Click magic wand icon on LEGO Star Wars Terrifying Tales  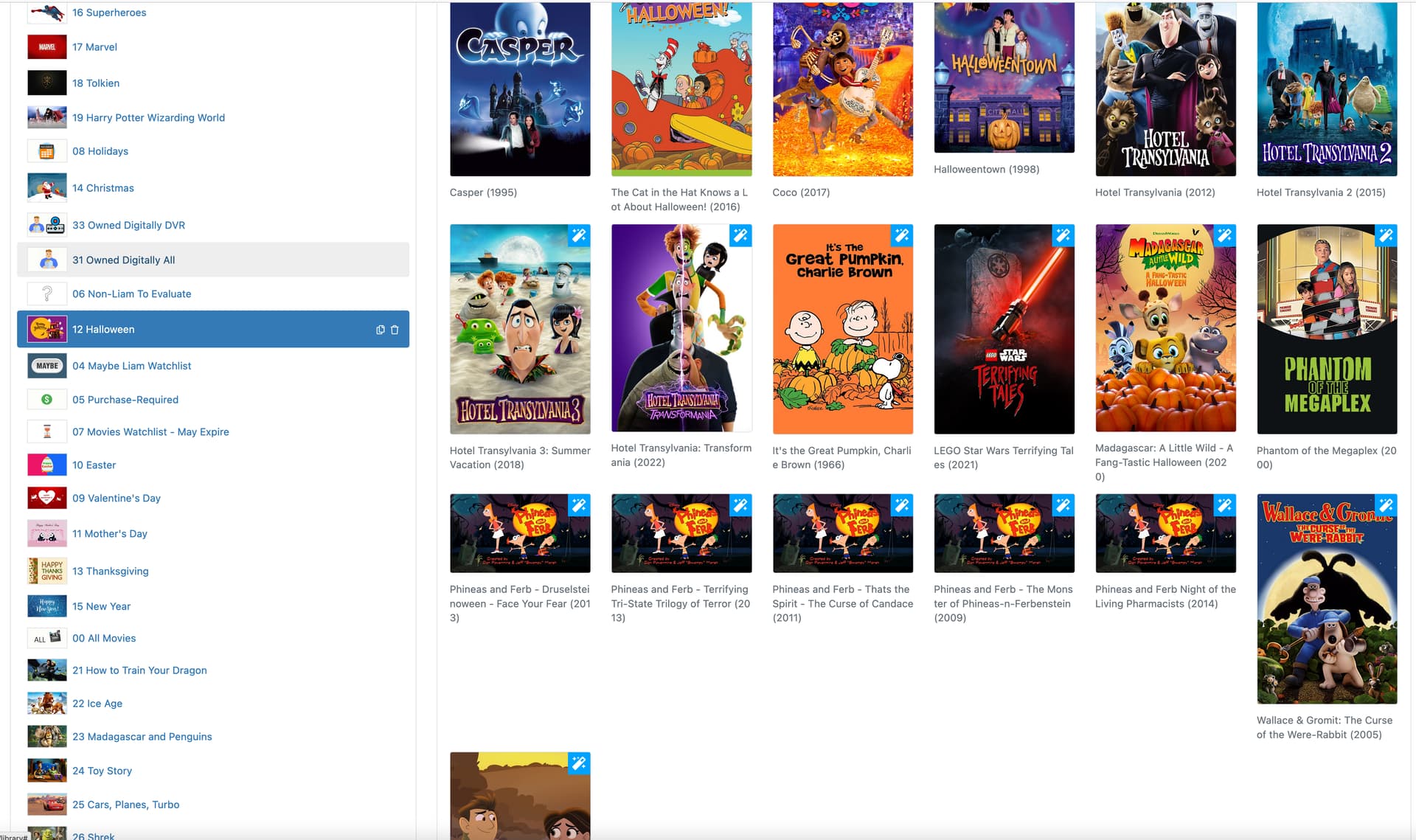pos(1063,235)
